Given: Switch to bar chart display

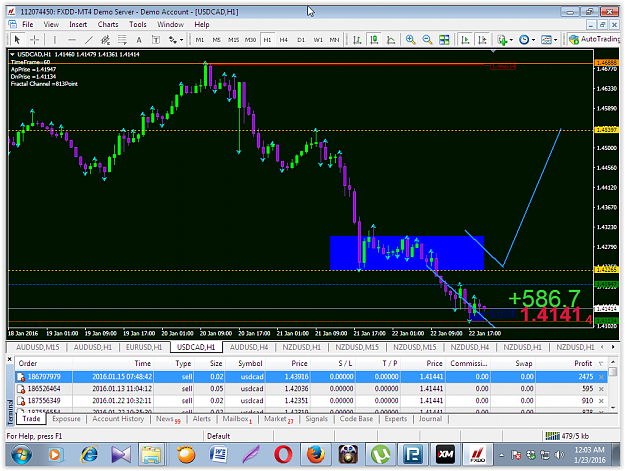Looking at the screenshot, I should [357, 39].
